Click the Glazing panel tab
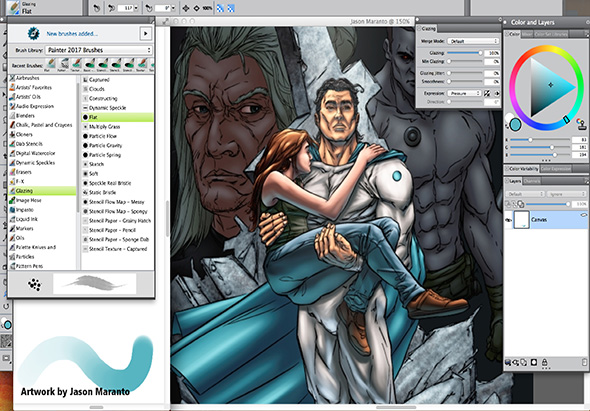The width and height of the screenshot is (590, 411). pyautogui.click(x=427, y=29)
